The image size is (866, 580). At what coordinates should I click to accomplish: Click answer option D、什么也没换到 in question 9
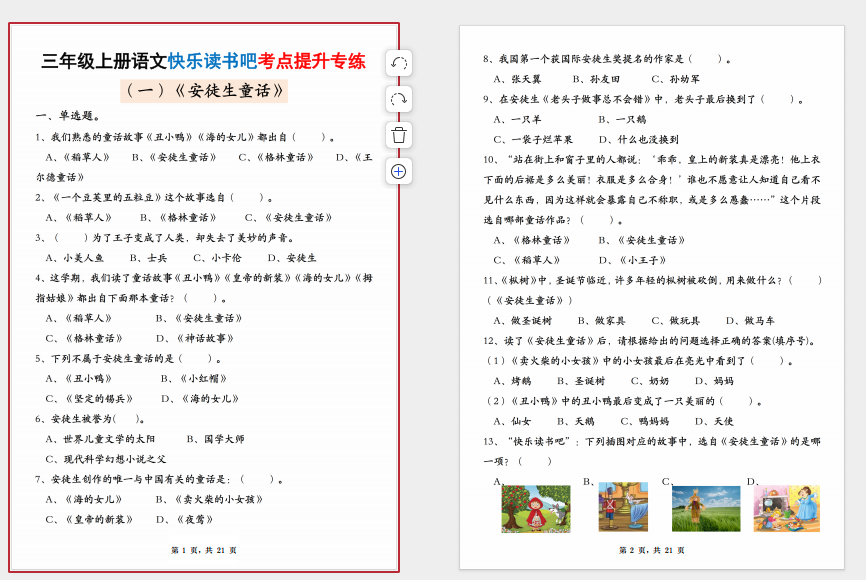(639, 139)
